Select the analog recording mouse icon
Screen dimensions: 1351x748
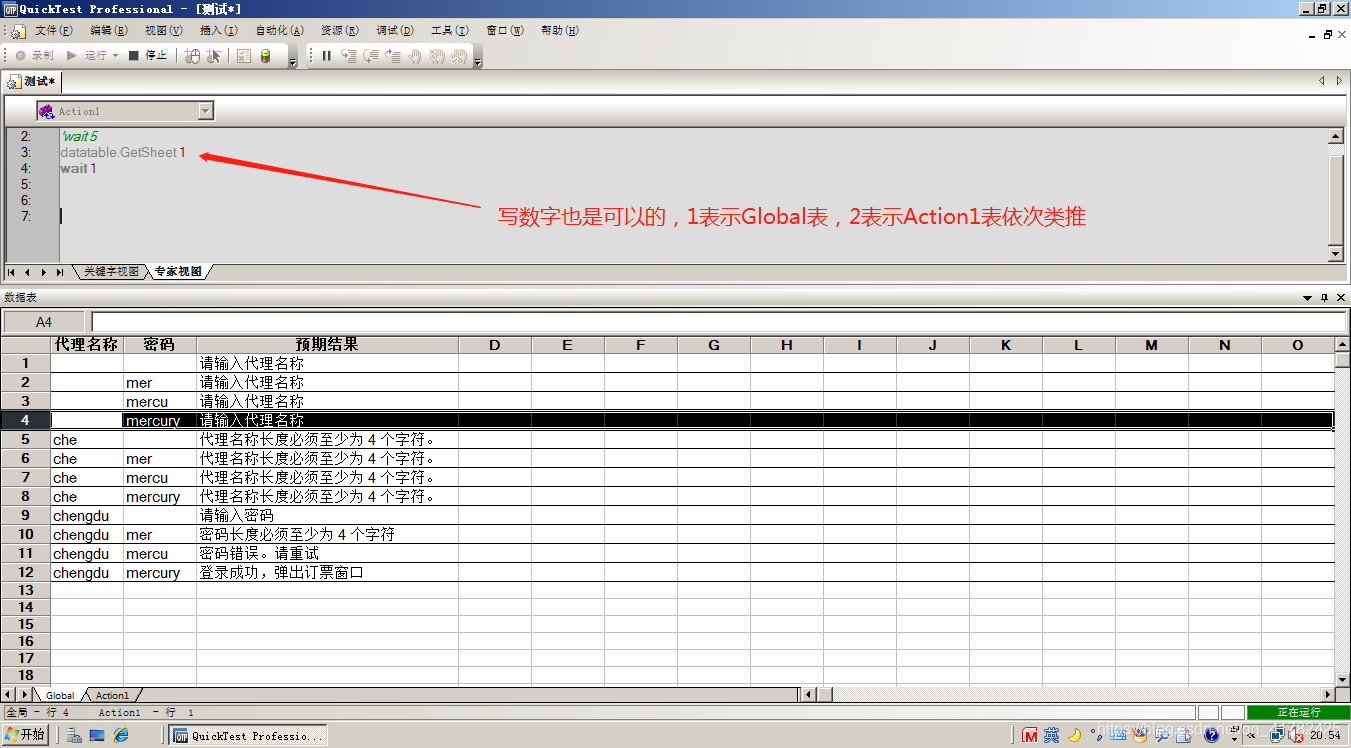point(193,56)
